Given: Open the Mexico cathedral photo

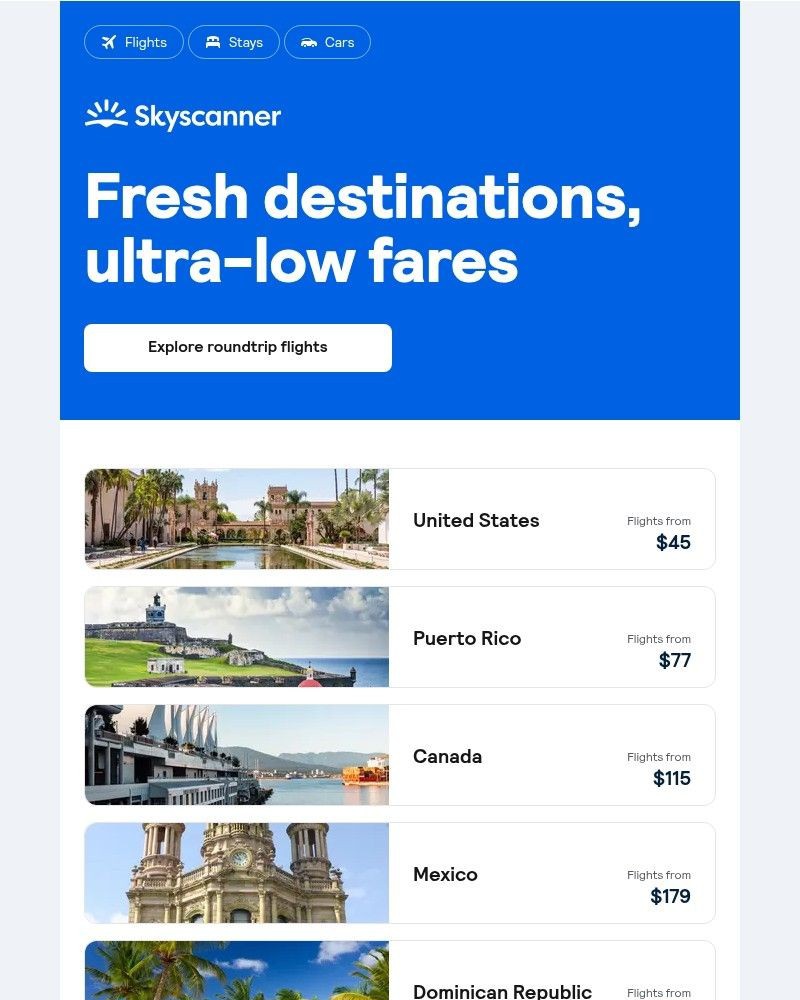Looking at the screenshot, I should click(237, 872).
